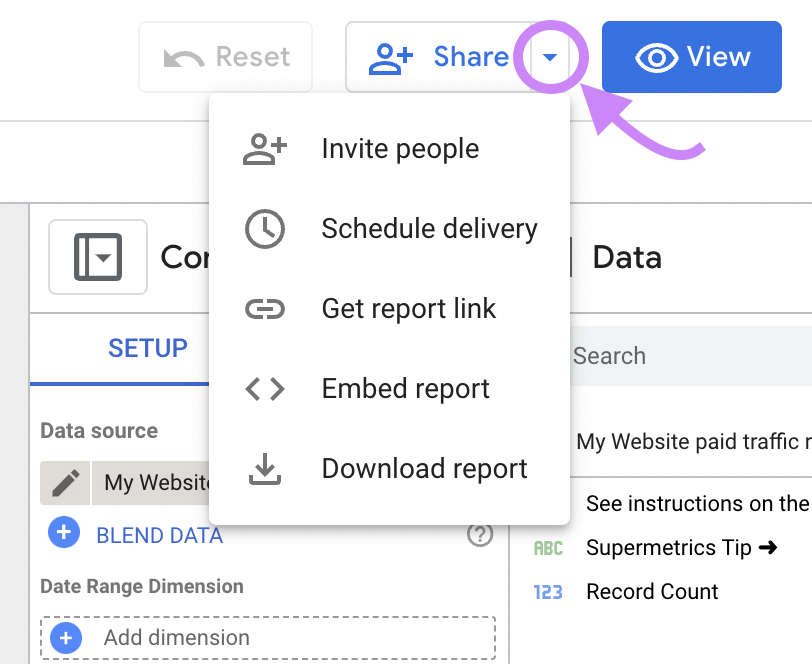812x664 pixels.
Task: Click the BLEND DATA plus control
Action: (x=63, y=532)
